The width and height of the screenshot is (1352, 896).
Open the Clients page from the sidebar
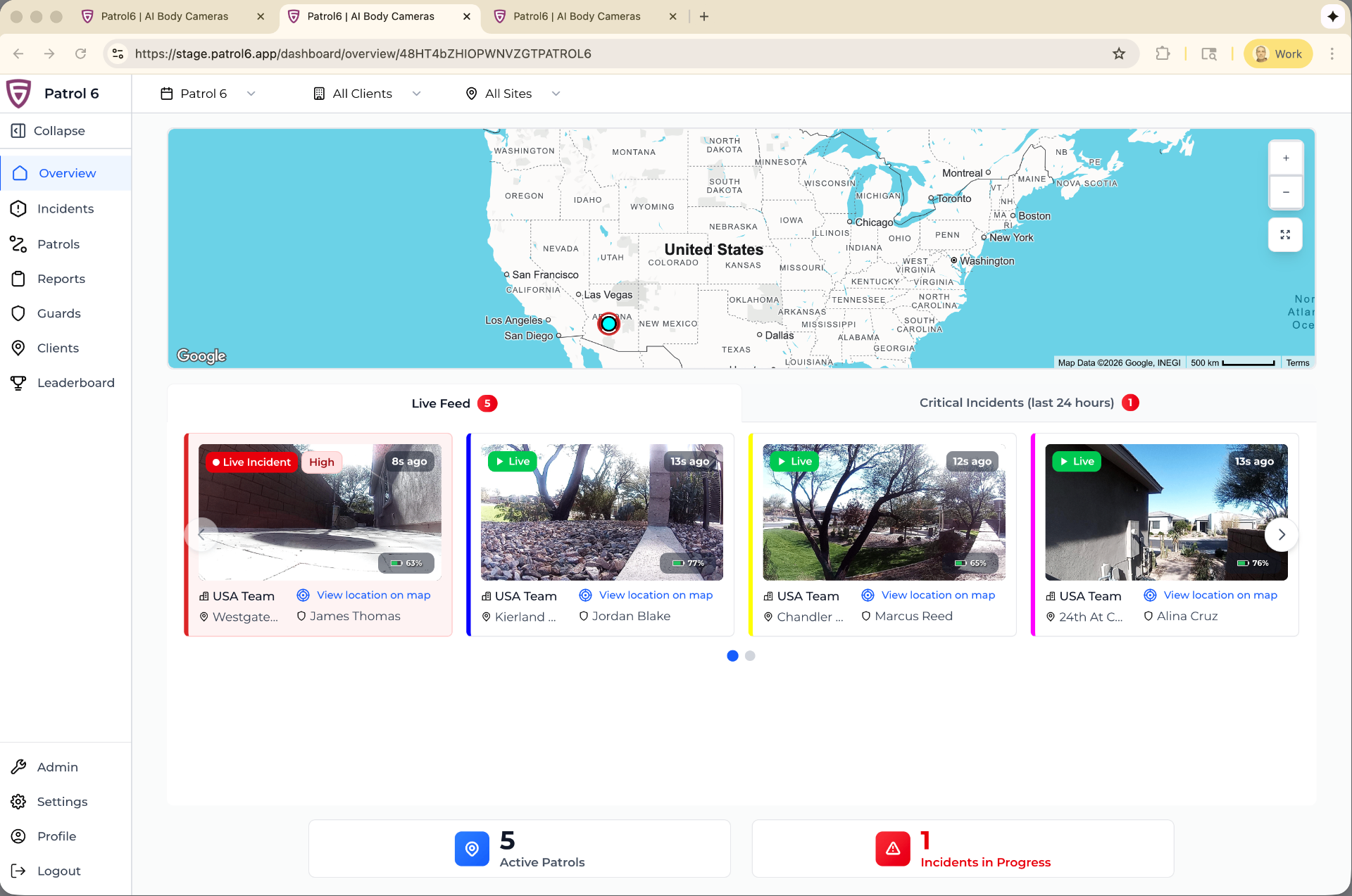(x=58, y=348)
